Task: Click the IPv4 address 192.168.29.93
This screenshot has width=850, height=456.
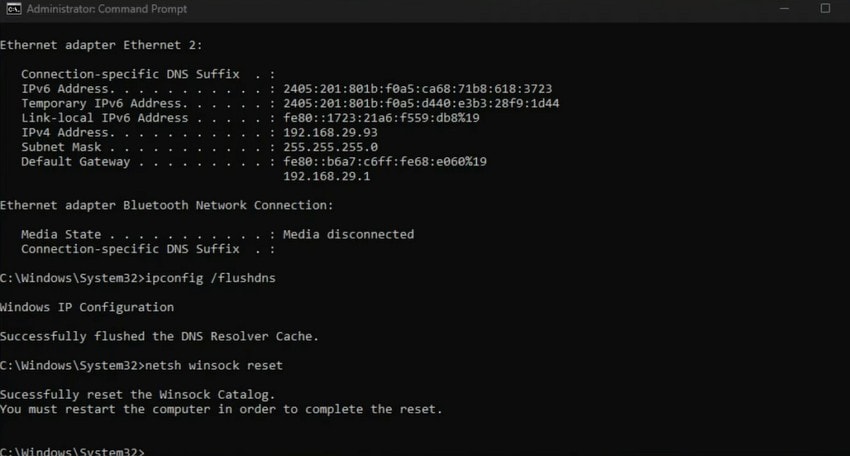Action: pyautogui.click(x=330, y=132)
